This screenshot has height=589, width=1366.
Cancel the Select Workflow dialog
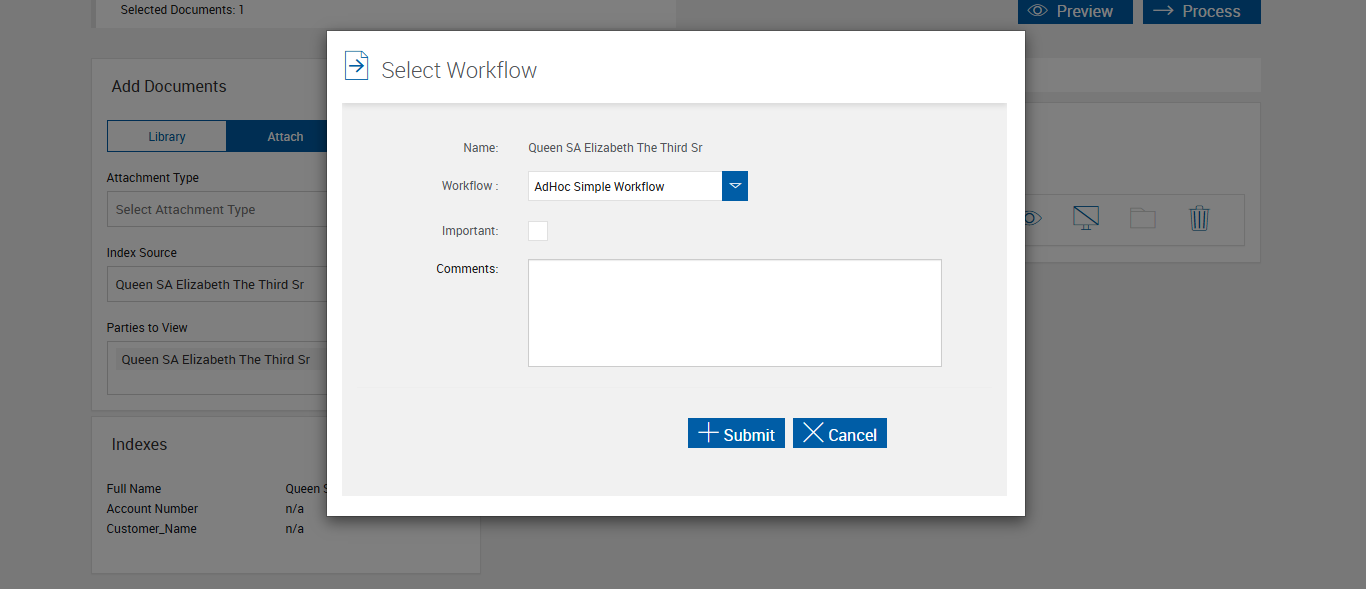coord(840,433)
